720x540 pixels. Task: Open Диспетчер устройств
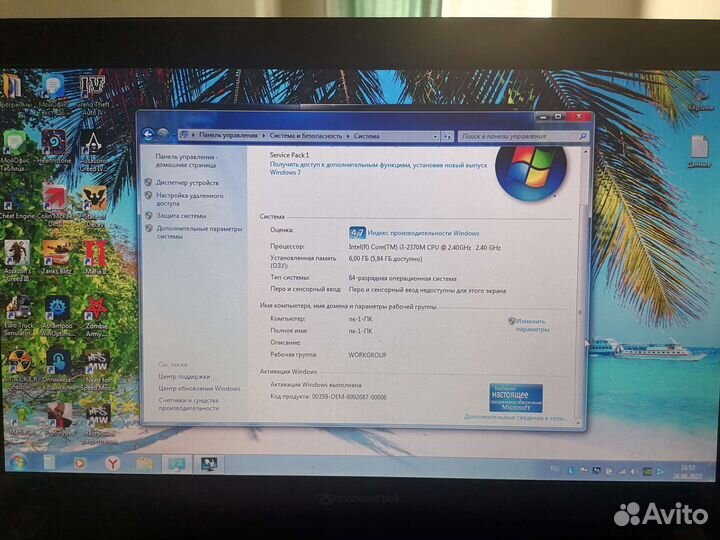pos(187,182)
